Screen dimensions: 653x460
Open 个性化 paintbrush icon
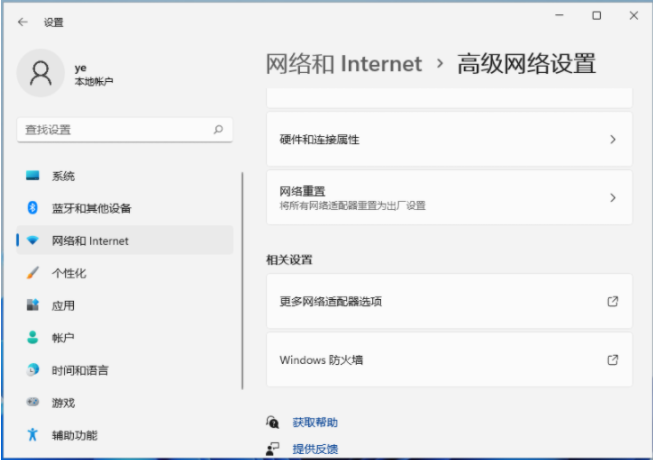click(33, 273)
